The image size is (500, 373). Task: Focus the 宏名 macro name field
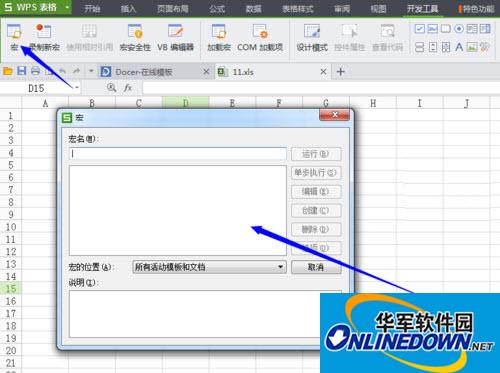(x=178, y=154)
